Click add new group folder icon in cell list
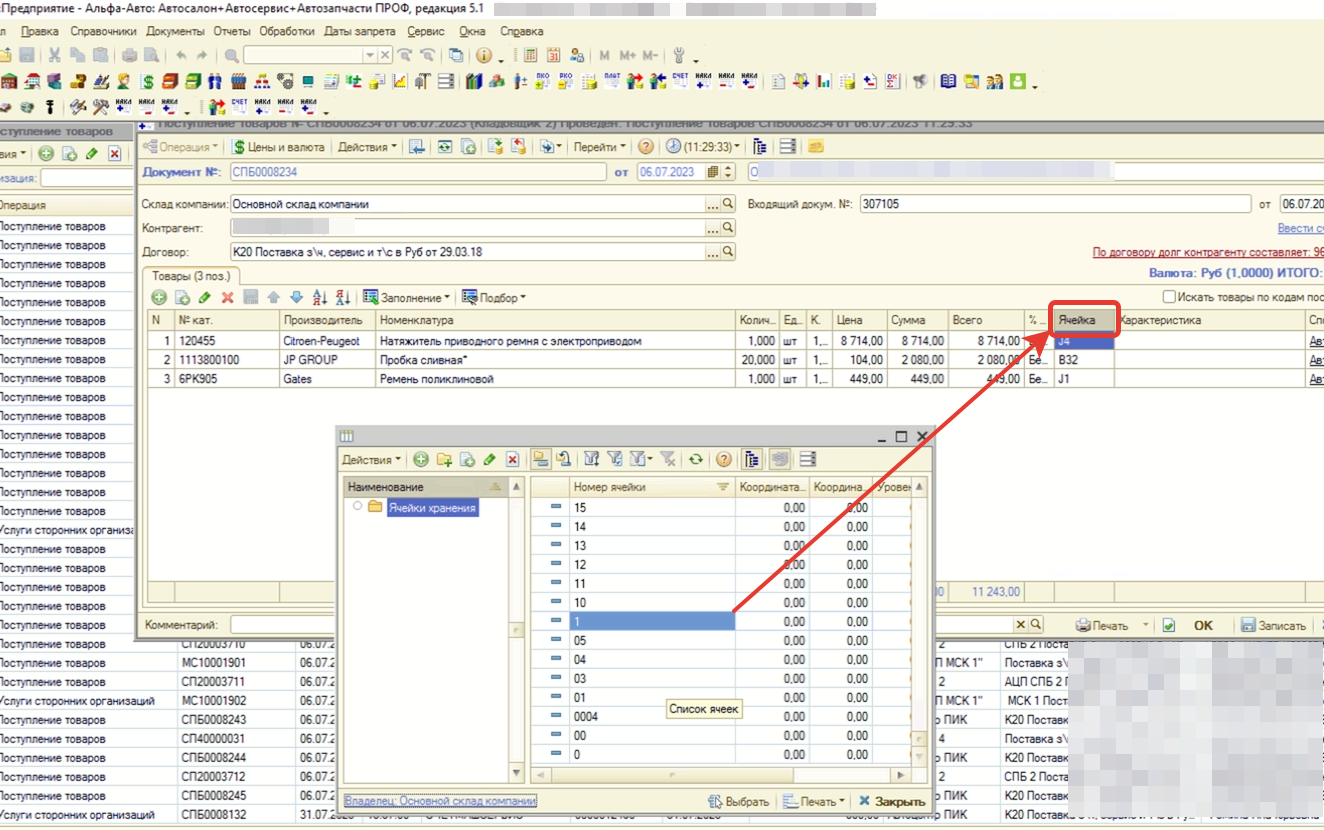Image resolution: width=1324 pixels, height=830 pixels. coord(444,460)
